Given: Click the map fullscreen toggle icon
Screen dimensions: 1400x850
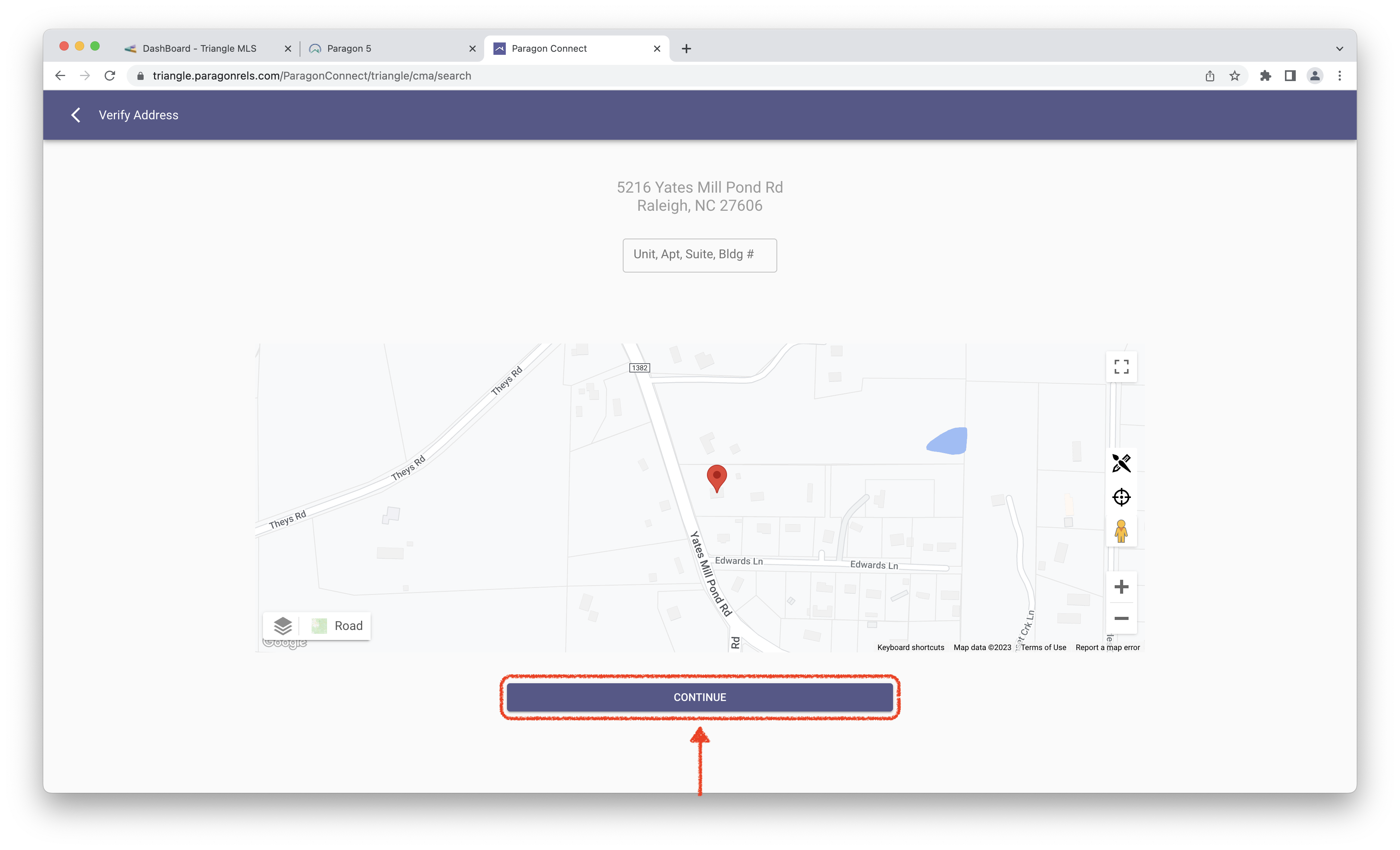Looking at the screenshot, I should coord(1121,367).
